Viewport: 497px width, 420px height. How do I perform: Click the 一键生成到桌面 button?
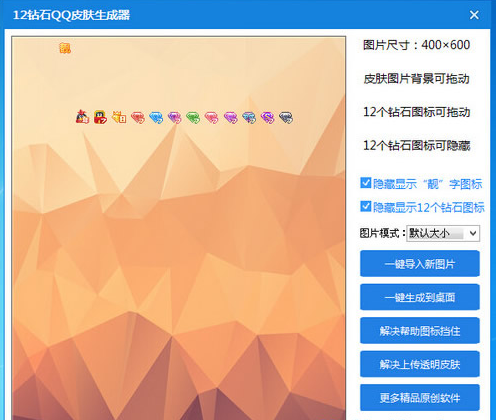(x=420, y=297)
